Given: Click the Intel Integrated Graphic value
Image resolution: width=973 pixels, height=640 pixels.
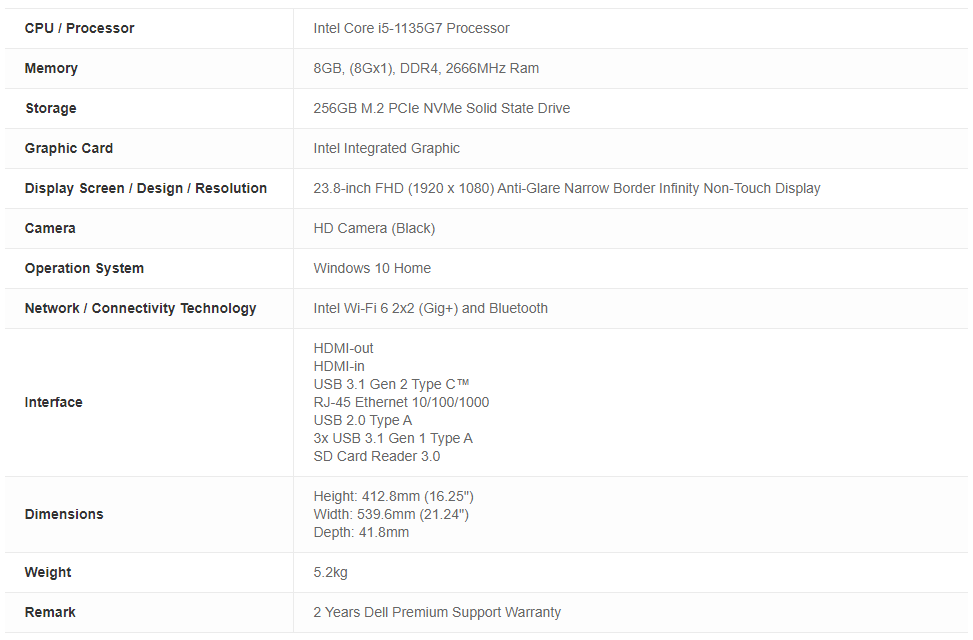Looking at the screenshot, I should click(x=386, y=148).
